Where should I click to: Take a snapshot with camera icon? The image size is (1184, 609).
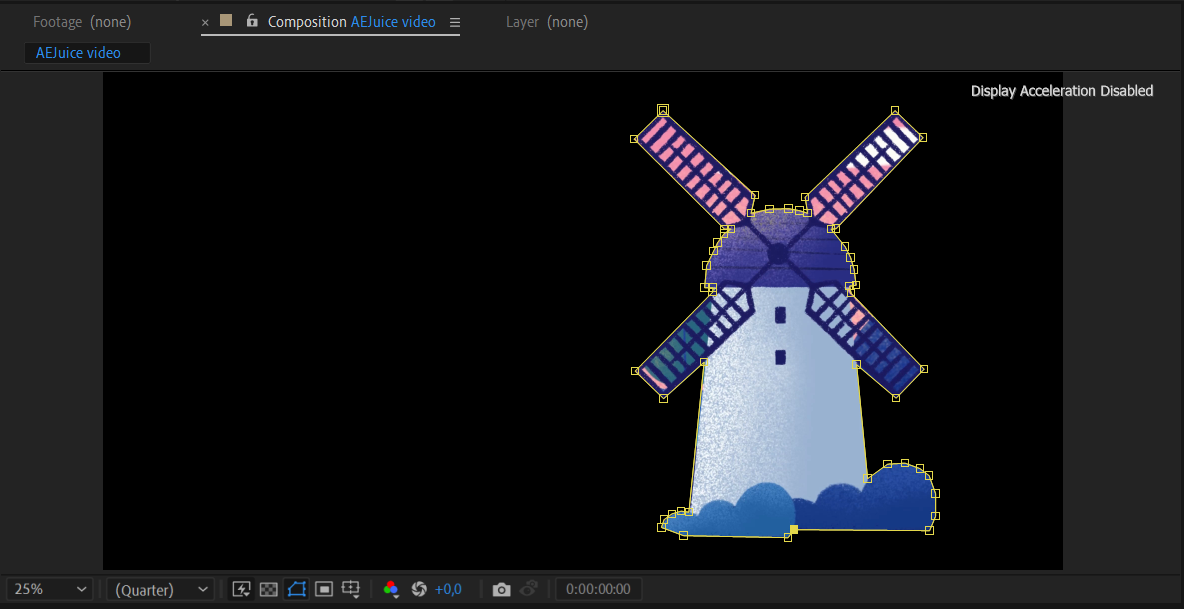tap(502, 589)
